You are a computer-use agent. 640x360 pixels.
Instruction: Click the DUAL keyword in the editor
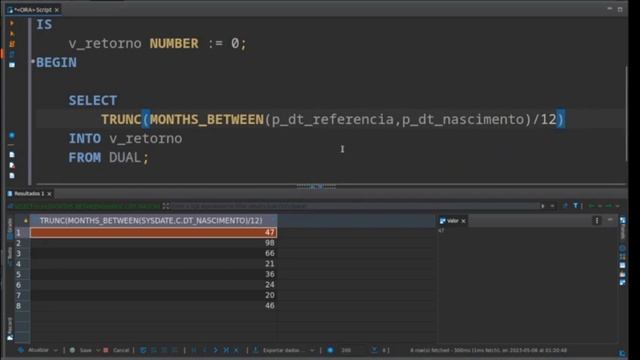point(125,158)
